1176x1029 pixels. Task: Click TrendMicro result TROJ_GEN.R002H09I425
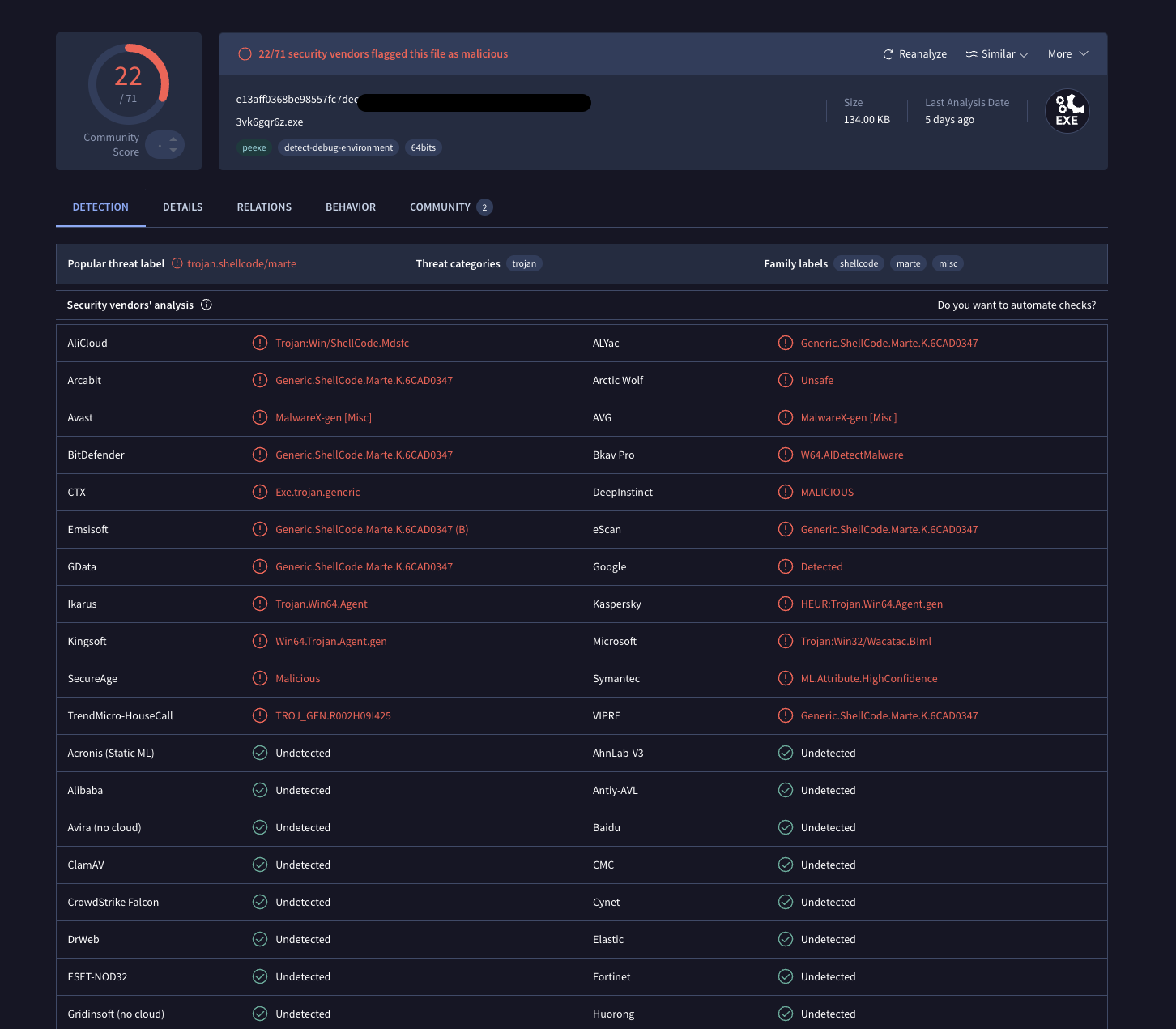point(333,716)
